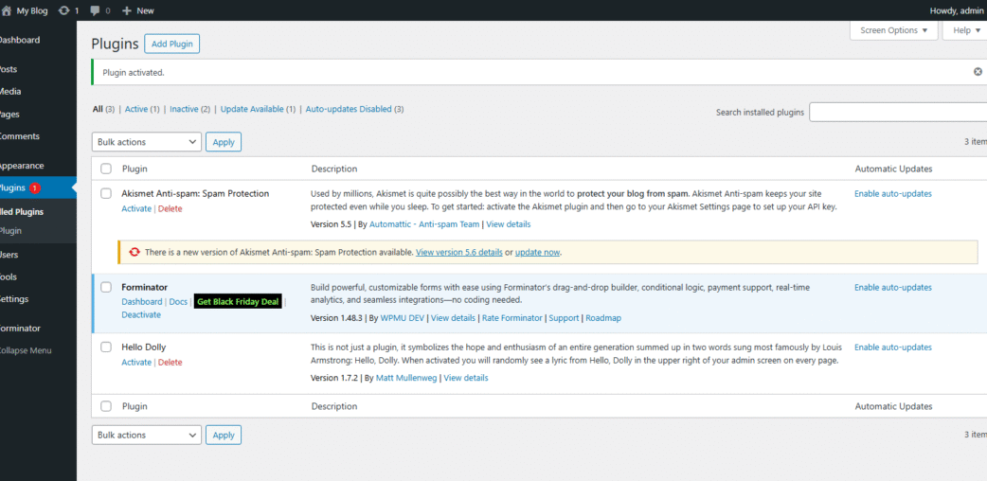Click the Search installed plugins field
The image size is (987, 481).
(x=898, y=112)
